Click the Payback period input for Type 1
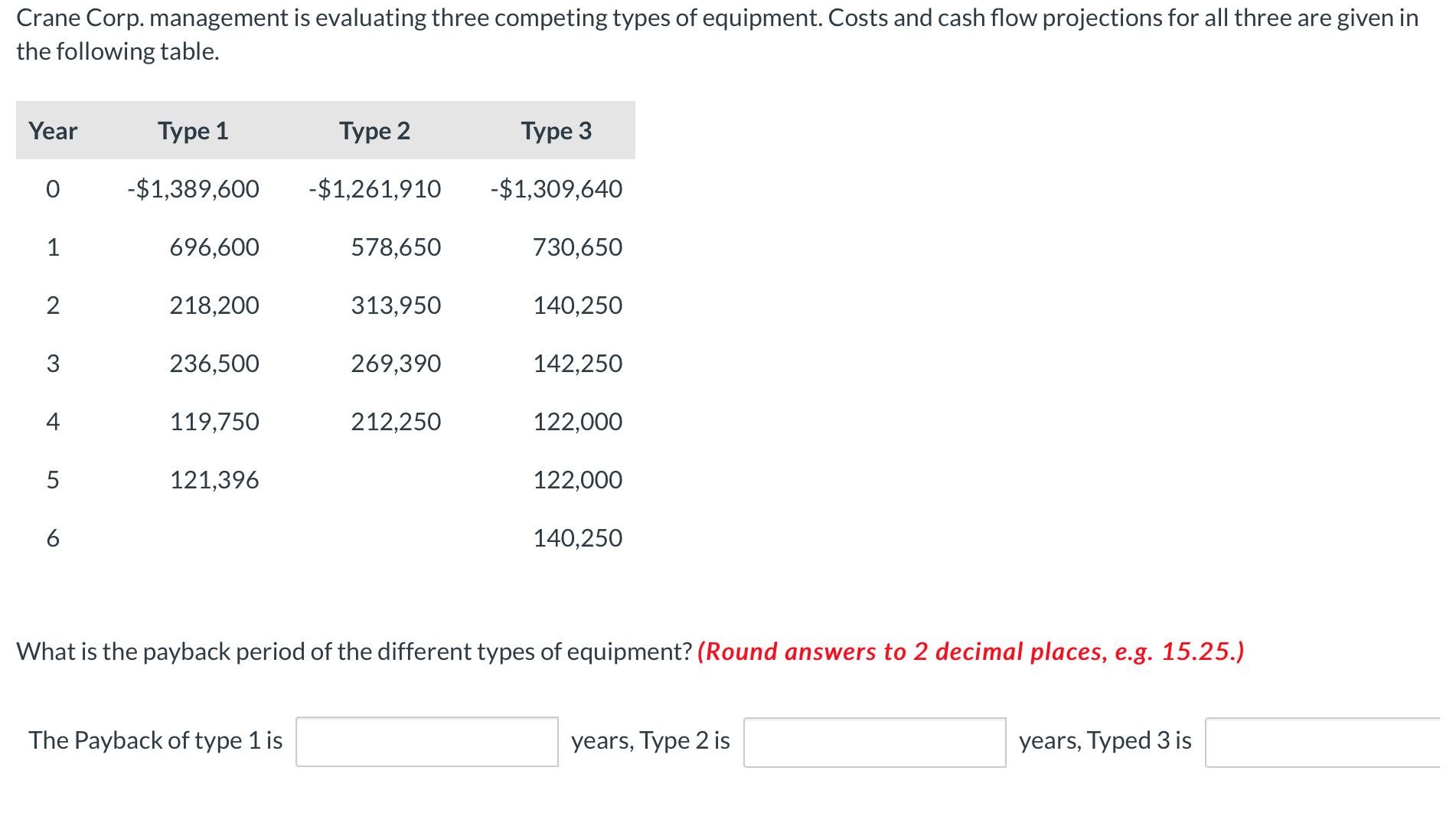 click(x=426, y=742)
